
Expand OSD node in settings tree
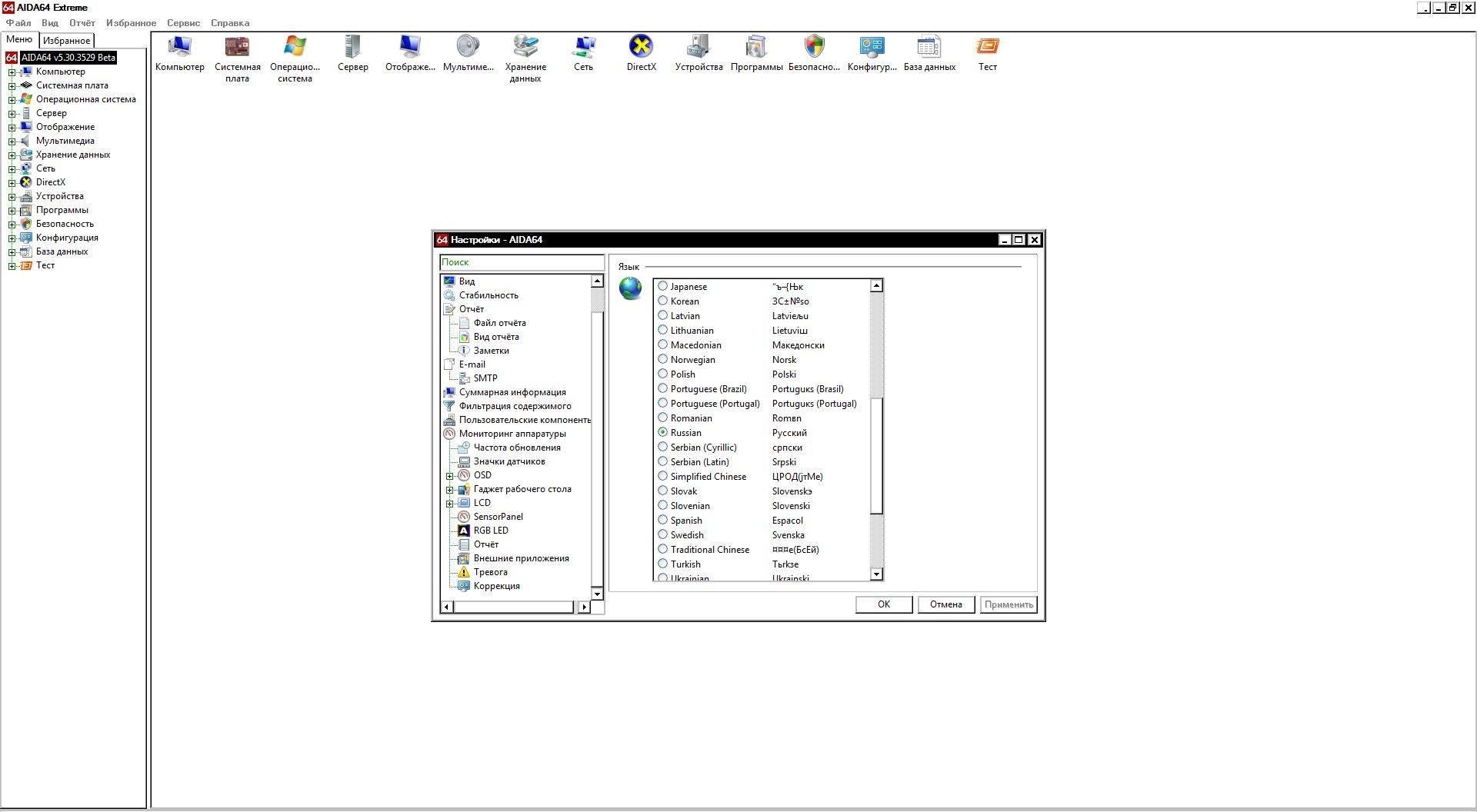(x=449, y=476)
